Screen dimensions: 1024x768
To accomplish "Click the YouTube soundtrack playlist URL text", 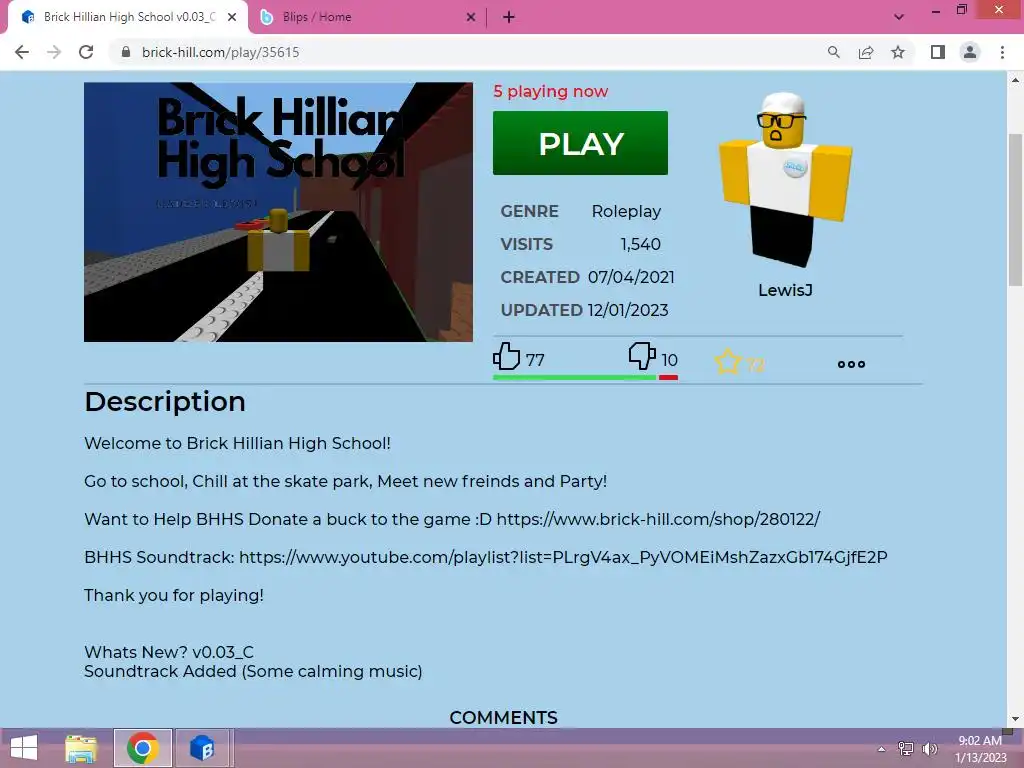I will tap(563, 557).
